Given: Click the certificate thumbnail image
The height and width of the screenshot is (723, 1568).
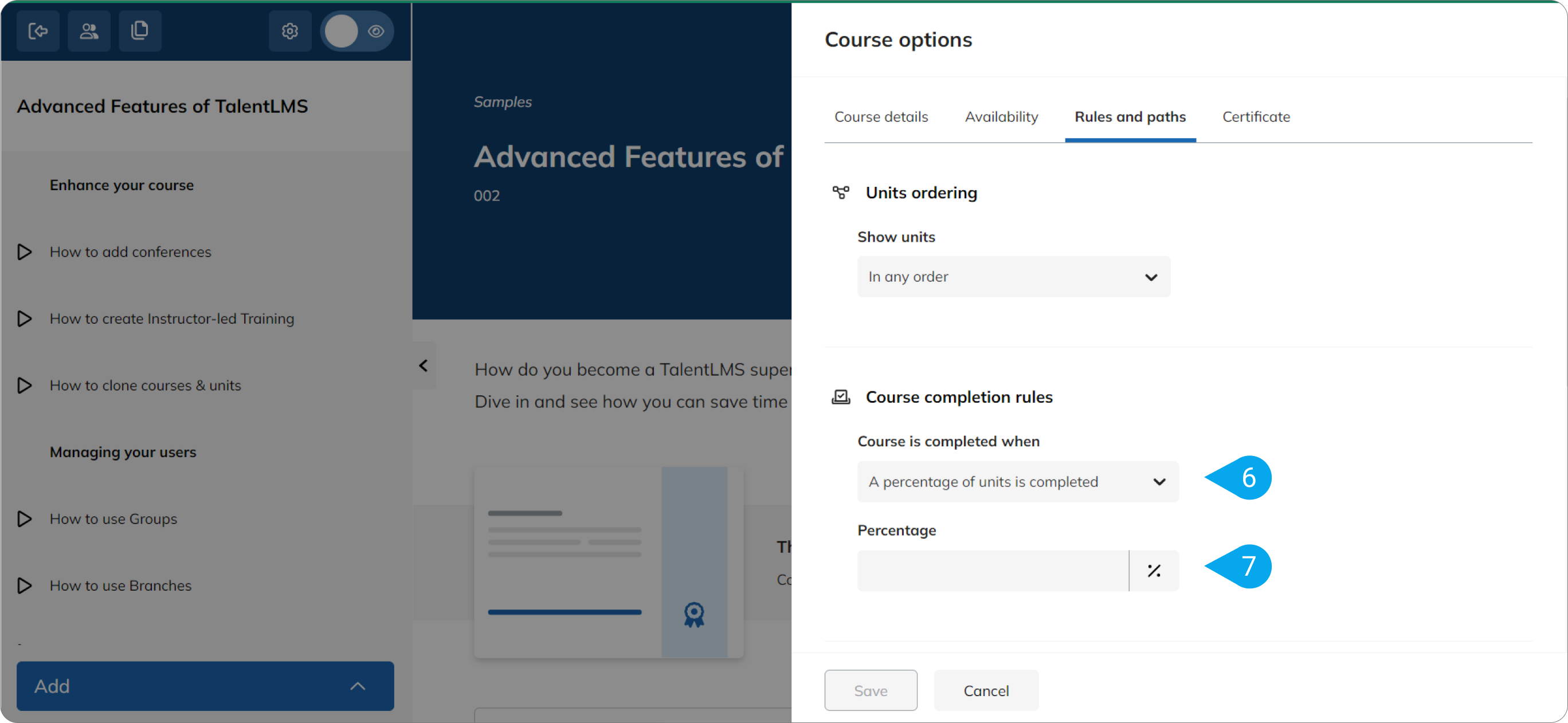Looking at the screenshot, I should click(x=609, y=563).
